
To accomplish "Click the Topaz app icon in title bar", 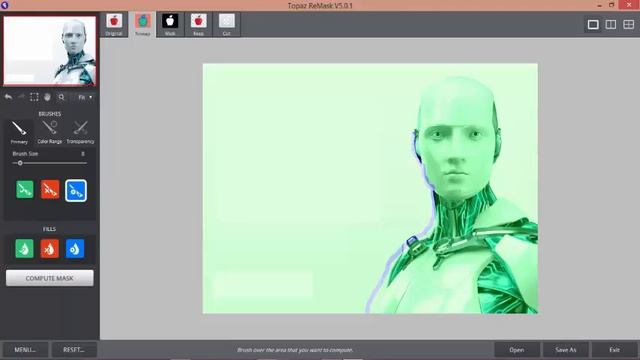I will [5, 5].
